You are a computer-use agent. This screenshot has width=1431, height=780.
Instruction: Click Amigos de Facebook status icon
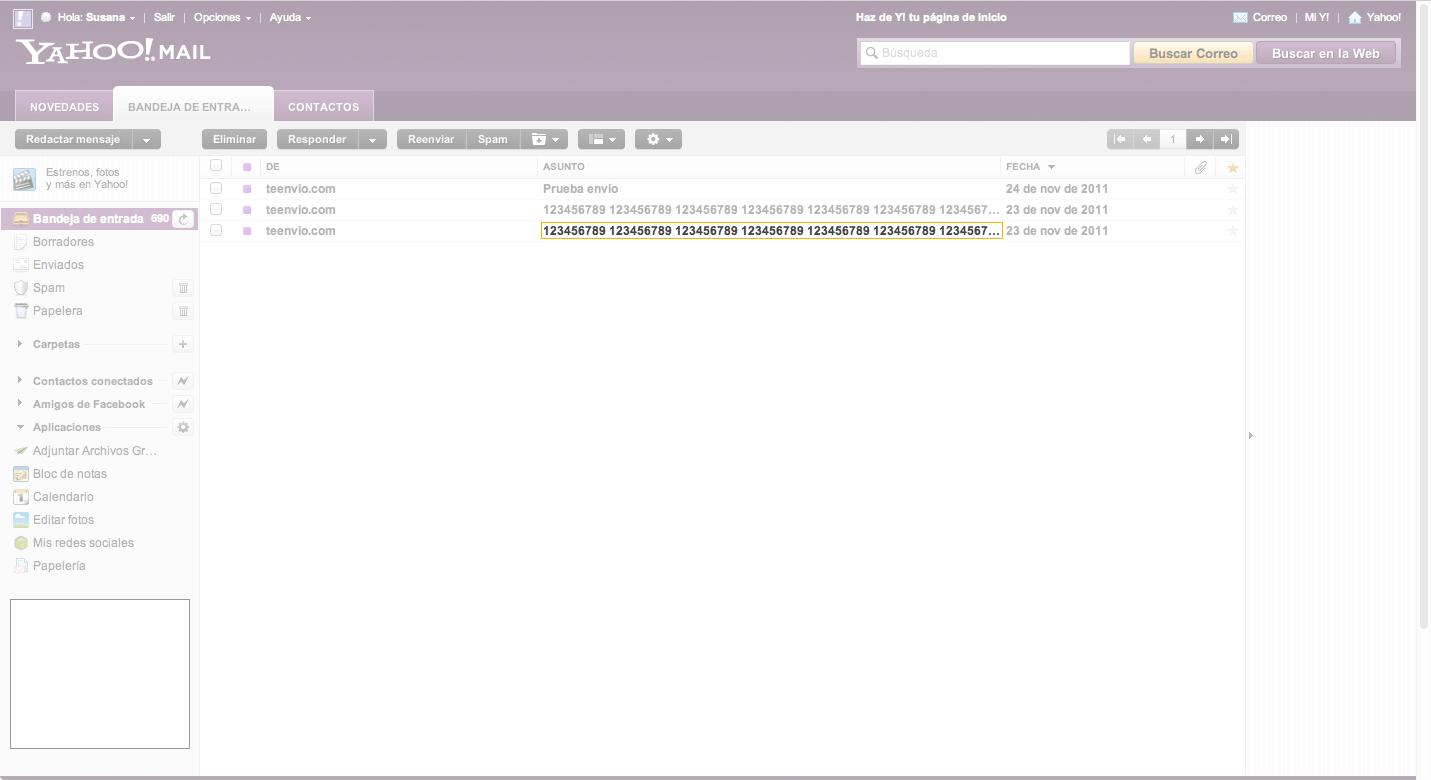click(183, 404)
